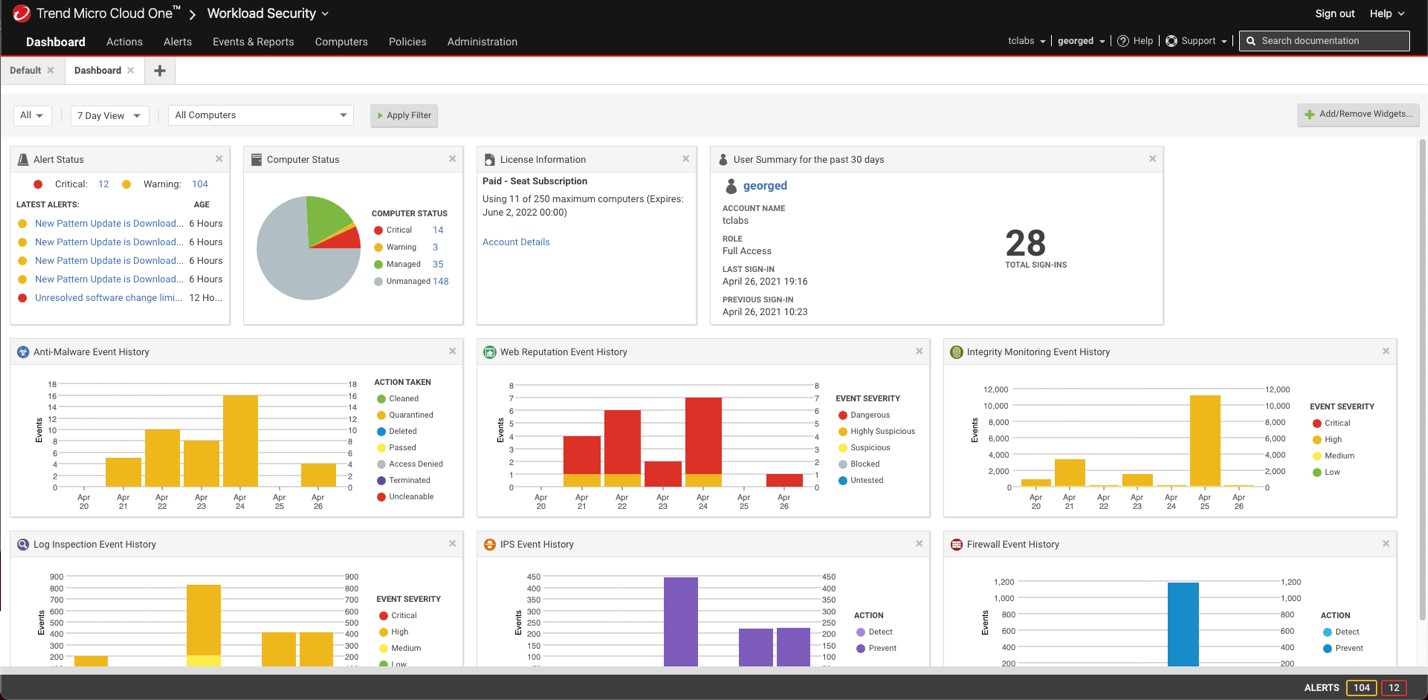This screenshot has height=700, width=1428.
Task: Close the Dashboard tab with its X
Action: 130,71
